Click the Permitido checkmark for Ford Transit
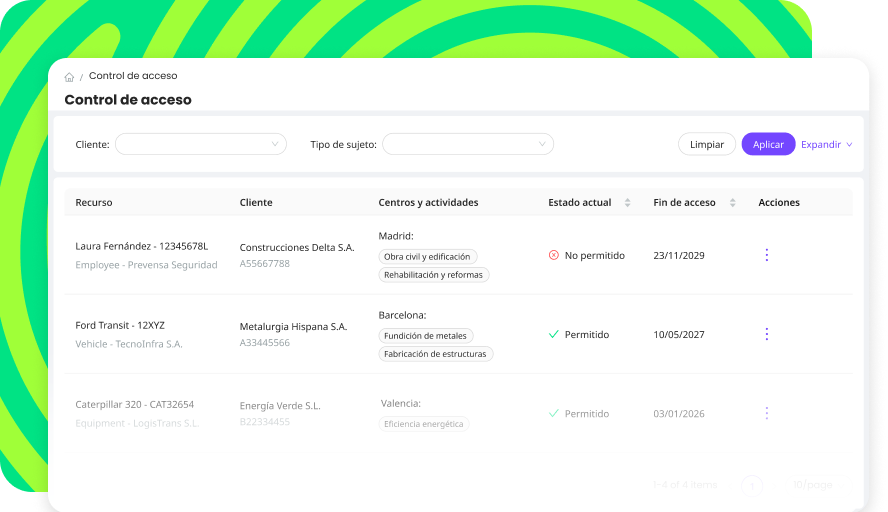888x512 pixels. pyautogui.click(x=554, y=334)
